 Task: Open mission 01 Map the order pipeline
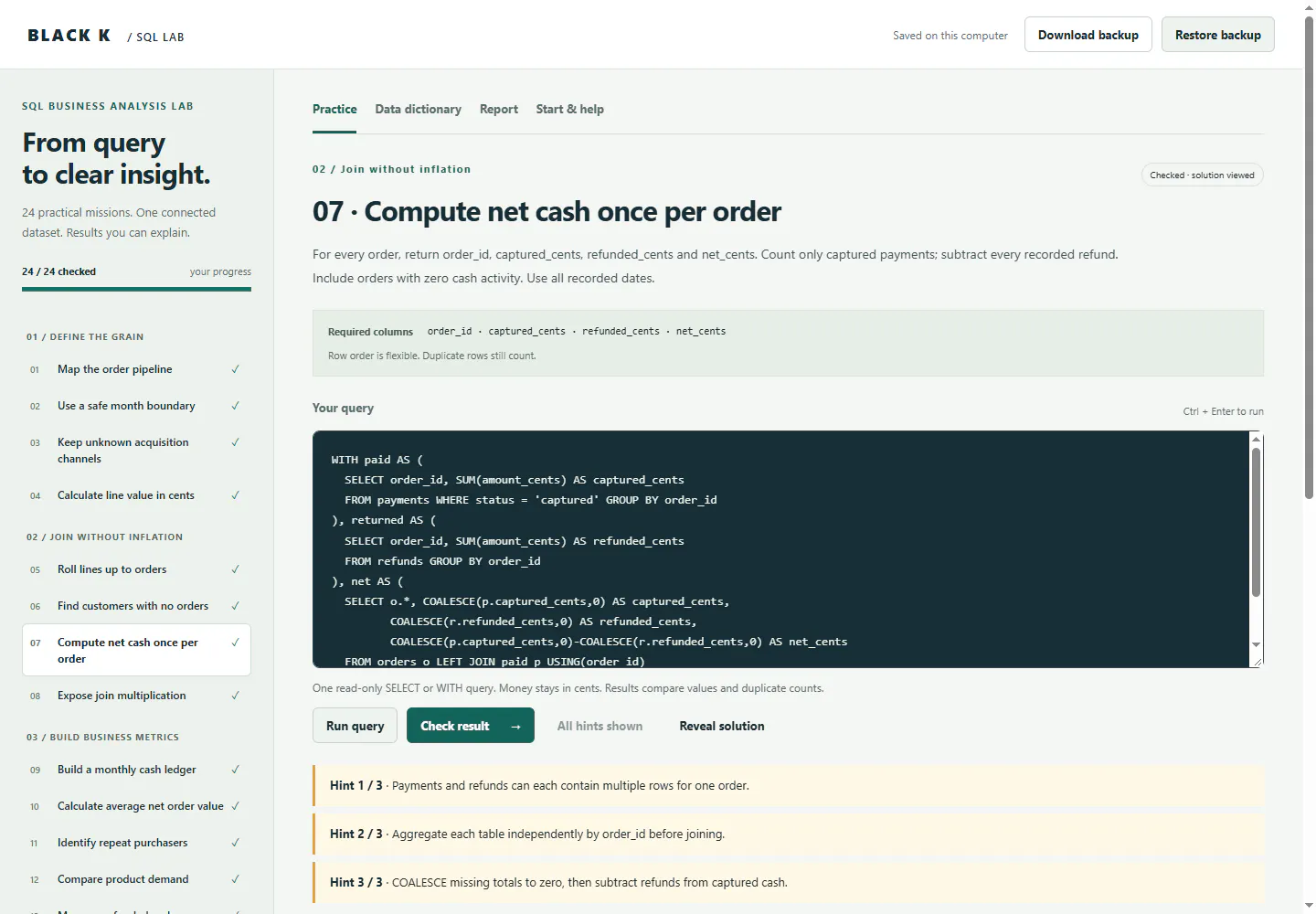click(136, 369)
